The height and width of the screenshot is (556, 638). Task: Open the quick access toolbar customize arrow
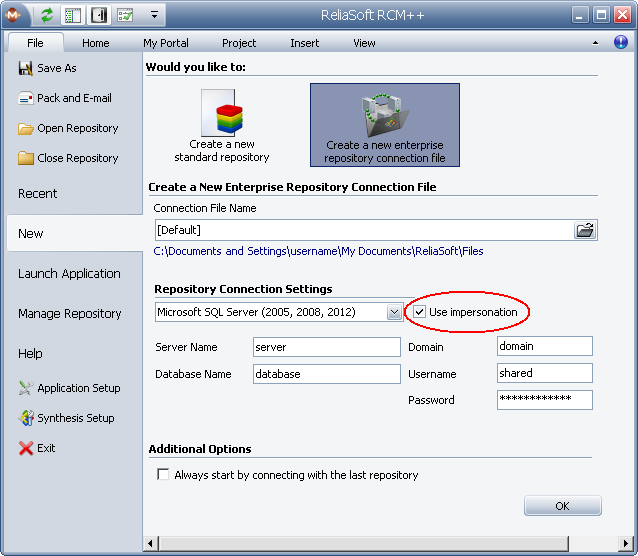(154, 15)
